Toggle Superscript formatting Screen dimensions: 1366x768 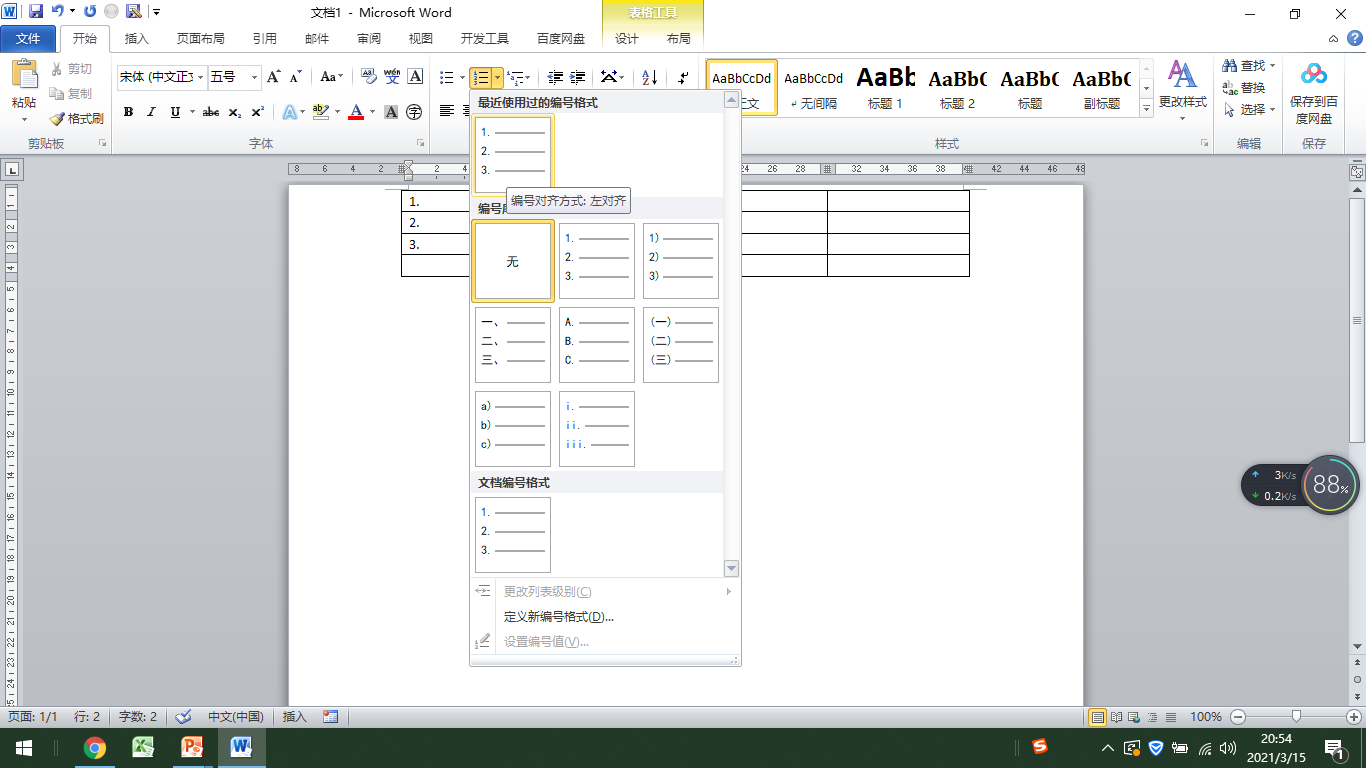(258, 112)
